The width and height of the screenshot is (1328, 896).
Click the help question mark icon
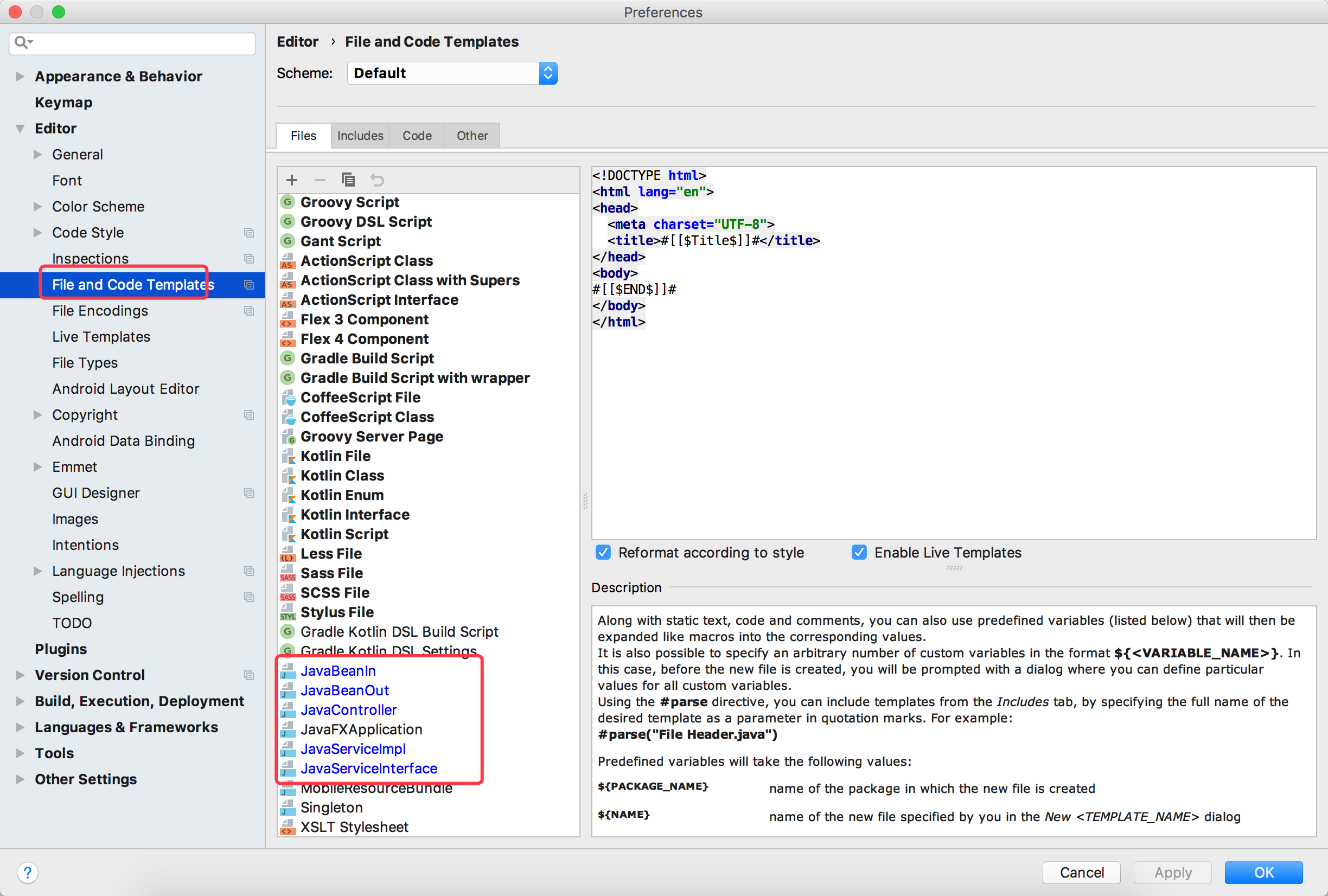(x=28, y=873)
